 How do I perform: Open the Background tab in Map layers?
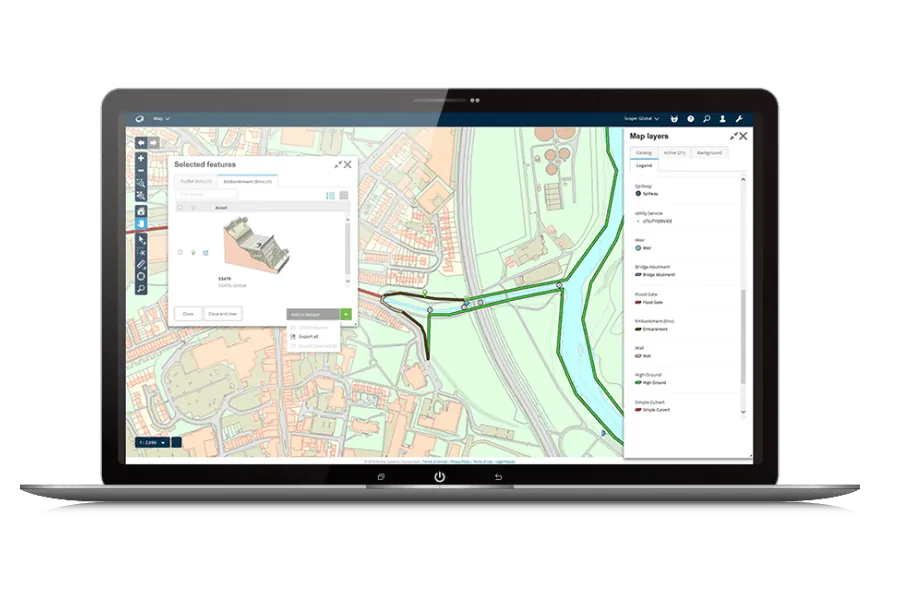point(709,153)
